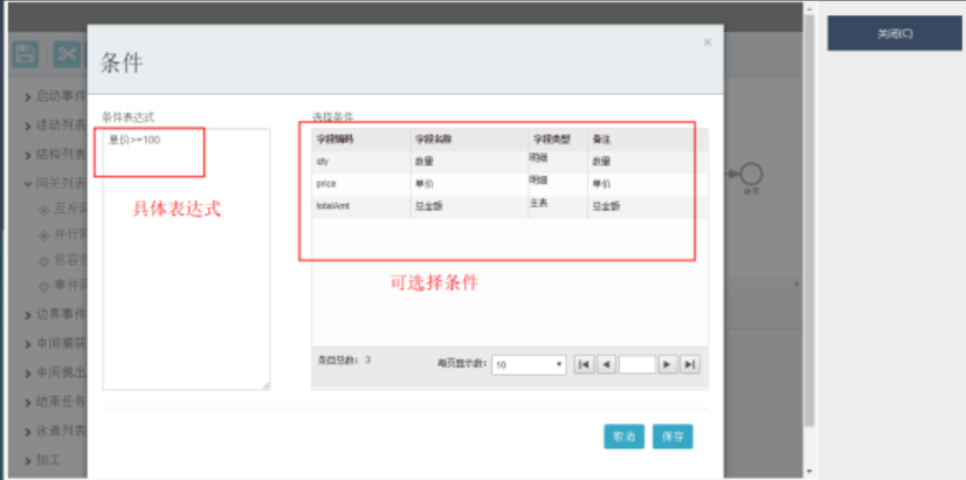Go to first page of condition table
Image resolution: width=966 pixels, height=480 pixels.
pyautogui.click(x=583, y=365)
